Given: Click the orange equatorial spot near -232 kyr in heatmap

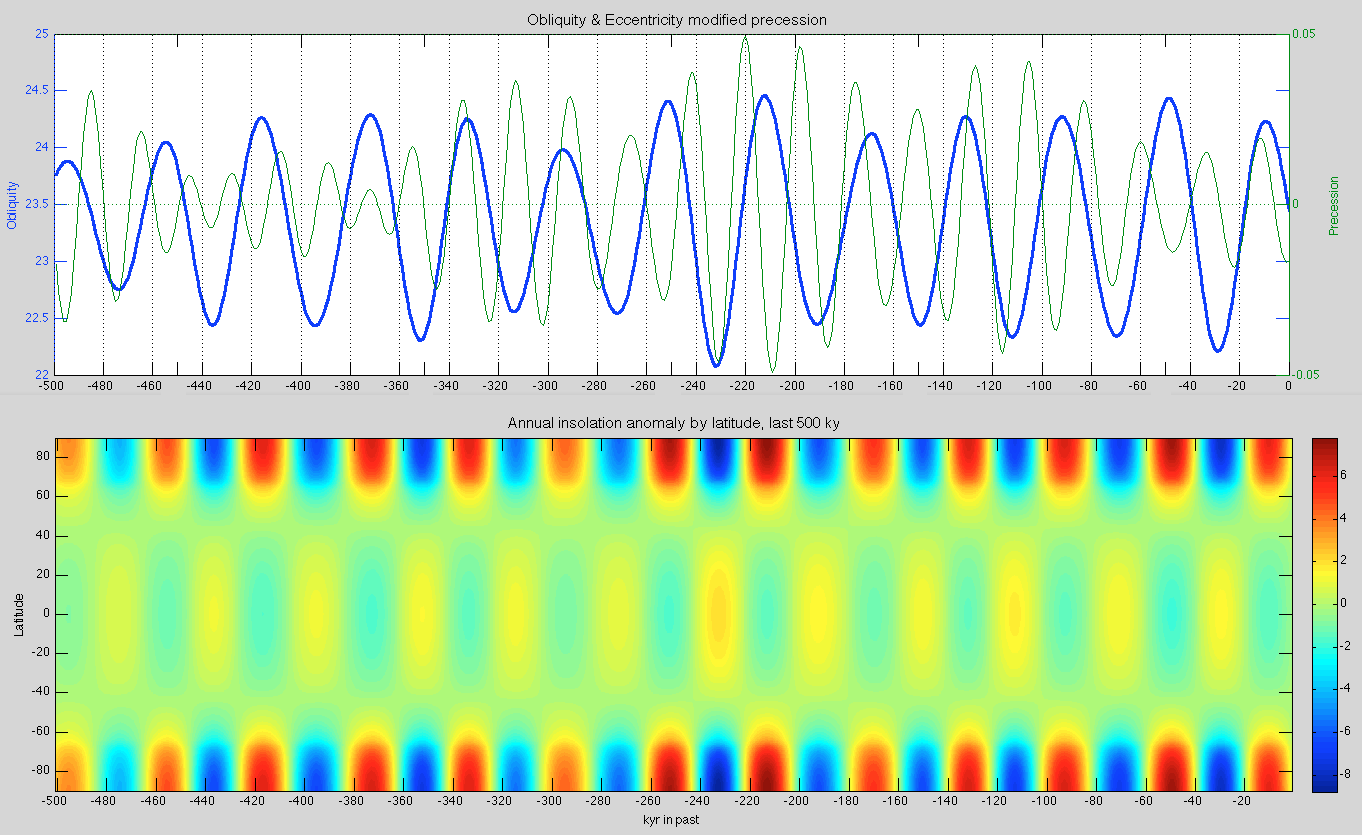Looking at the screenshot, I should click(716, 608).
